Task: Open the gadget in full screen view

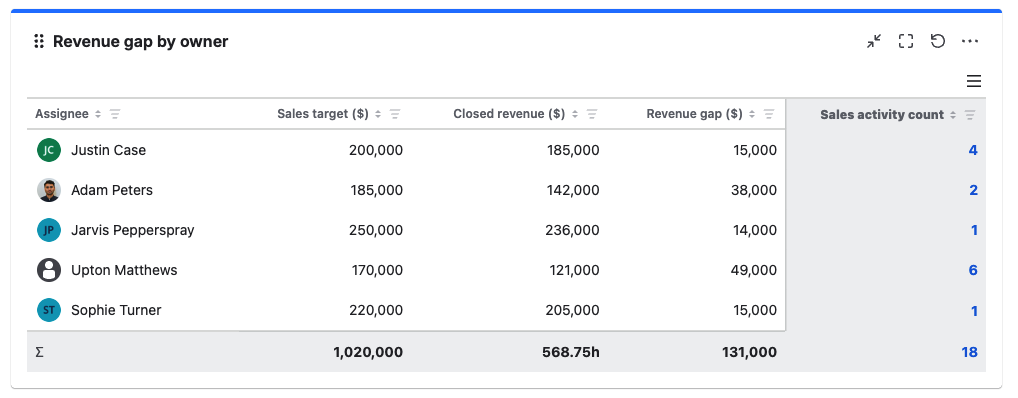Action: (x=906, y=42)
